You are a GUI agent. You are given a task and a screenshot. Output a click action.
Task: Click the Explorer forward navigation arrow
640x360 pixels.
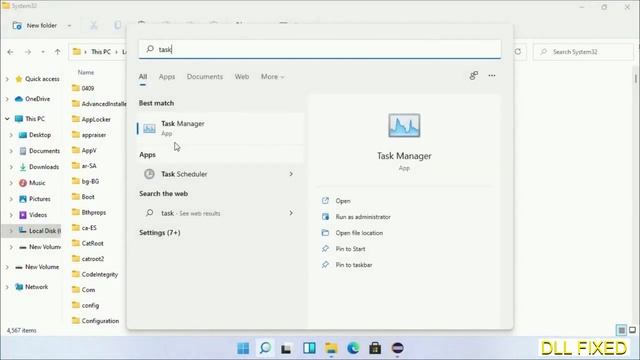(28, 52)
